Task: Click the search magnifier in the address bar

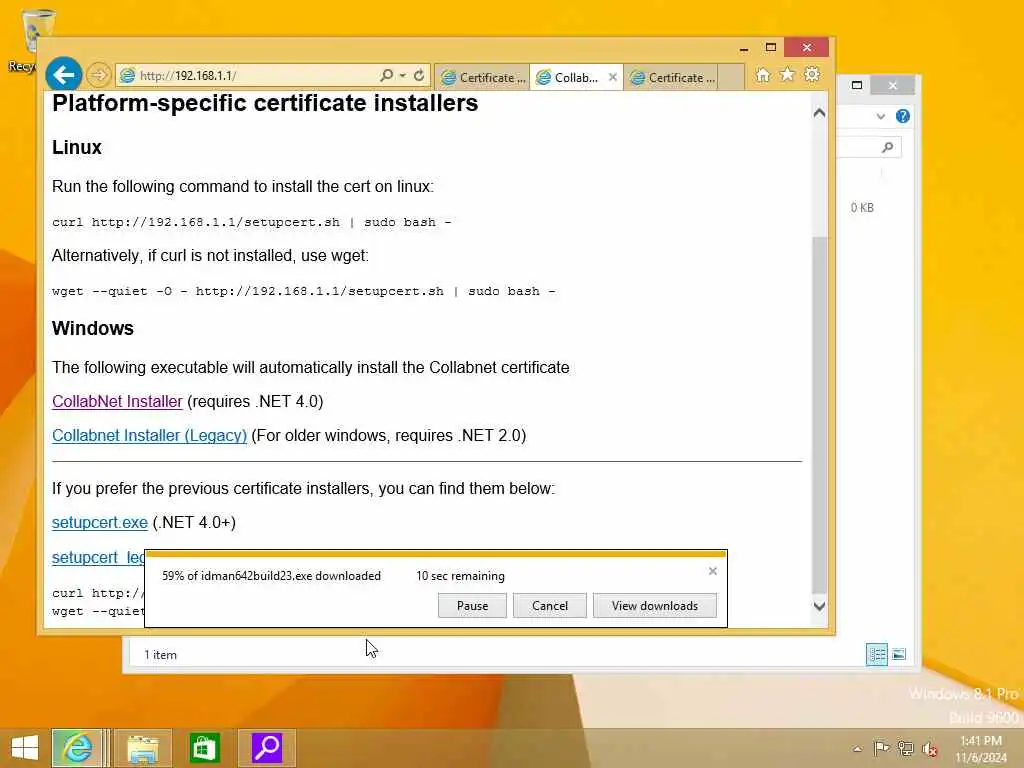Action: coord(387,75)
